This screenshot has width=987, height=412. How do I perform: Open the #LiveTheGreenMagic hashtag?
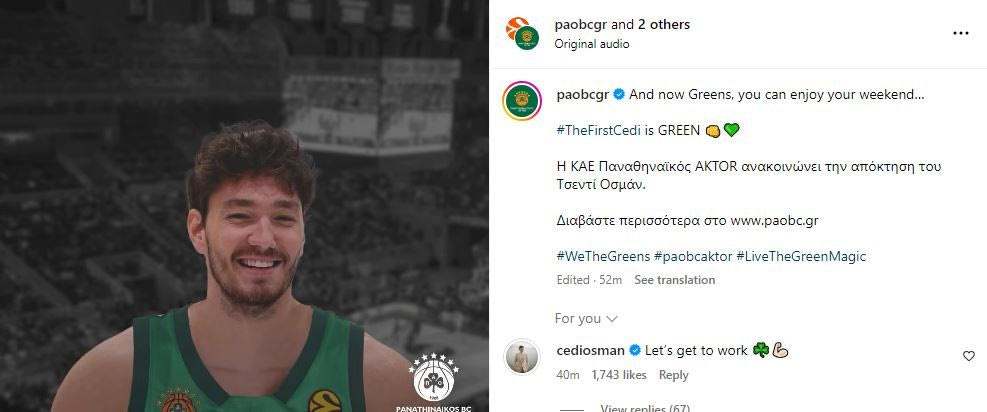801,256
